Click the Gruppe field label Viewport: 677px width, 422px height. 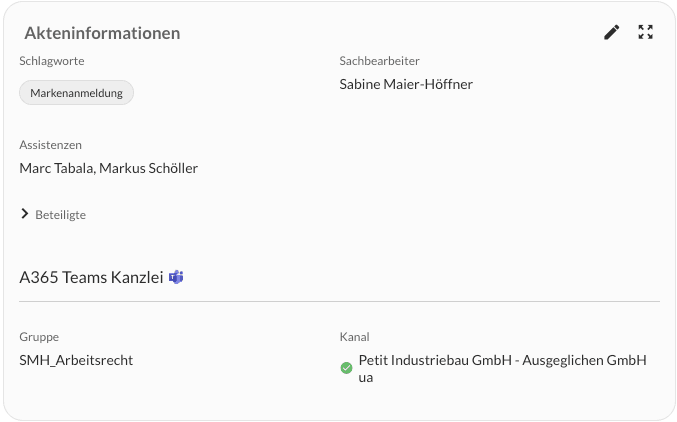[39, 337]
